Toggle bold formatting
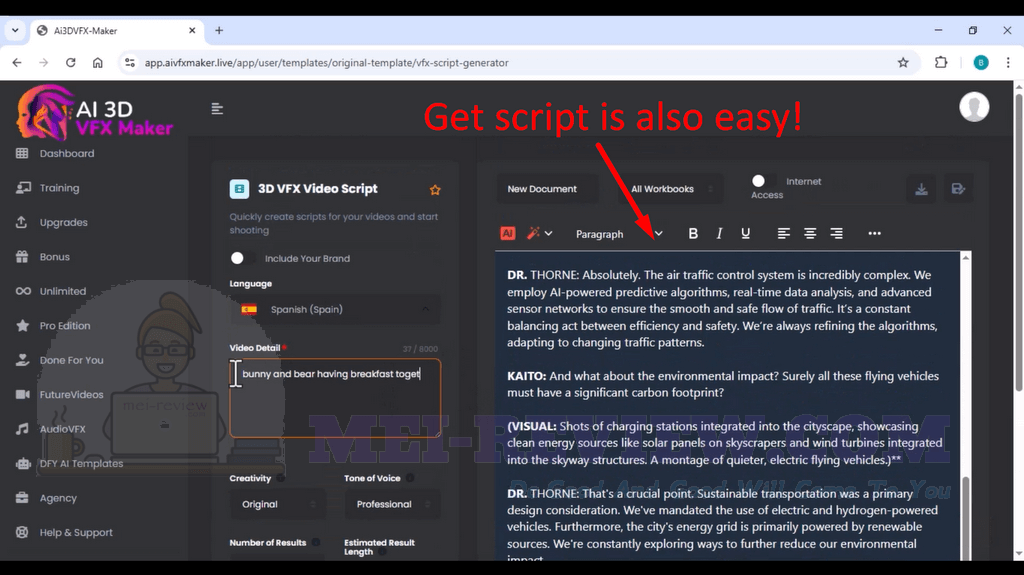Screen dimensions: 1024x575 point(693,233)
